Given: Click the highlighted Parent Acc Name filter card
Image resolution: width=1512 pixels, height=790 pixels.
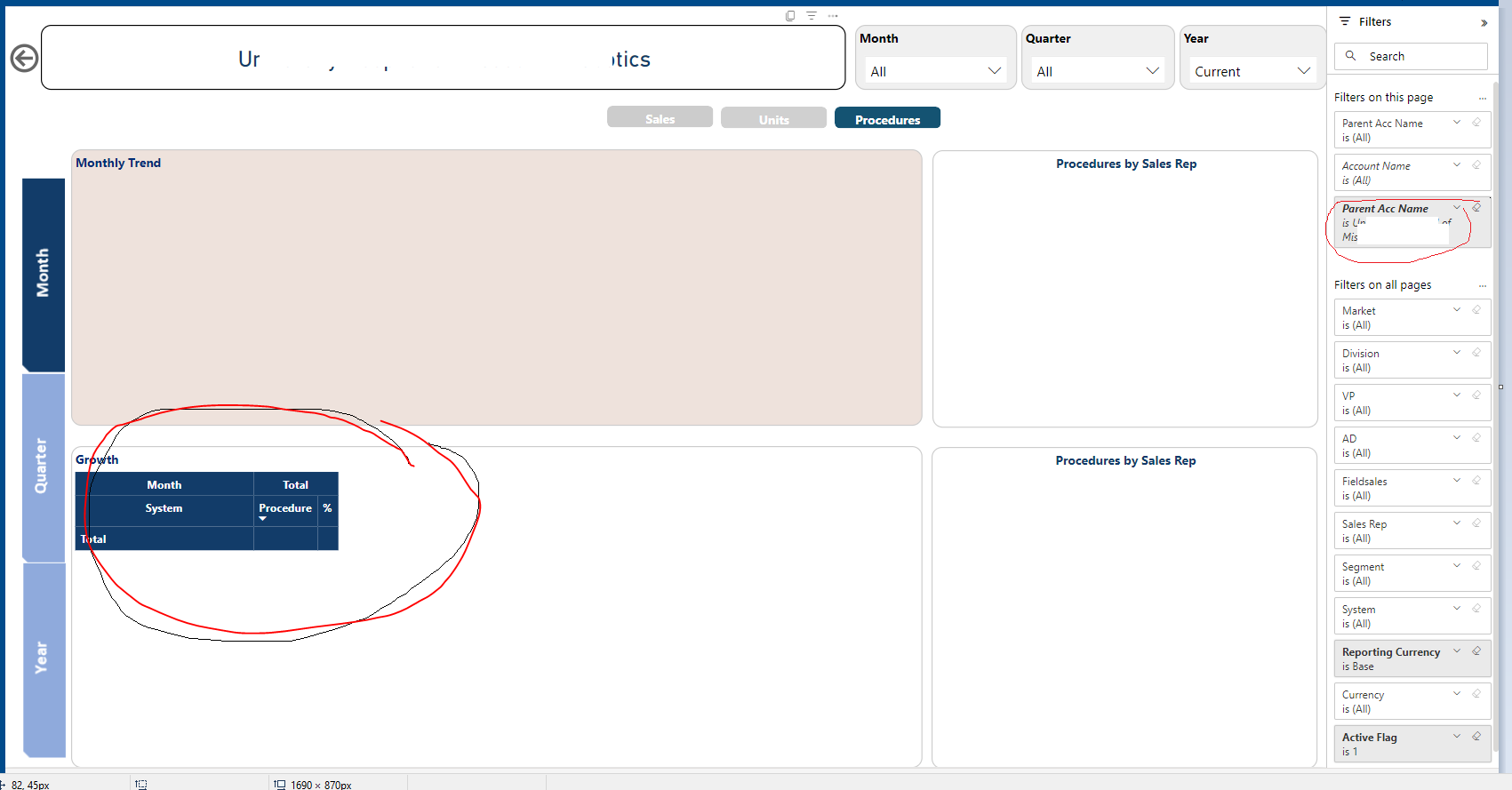Looking at the screenshot, I should (1412, 223).
